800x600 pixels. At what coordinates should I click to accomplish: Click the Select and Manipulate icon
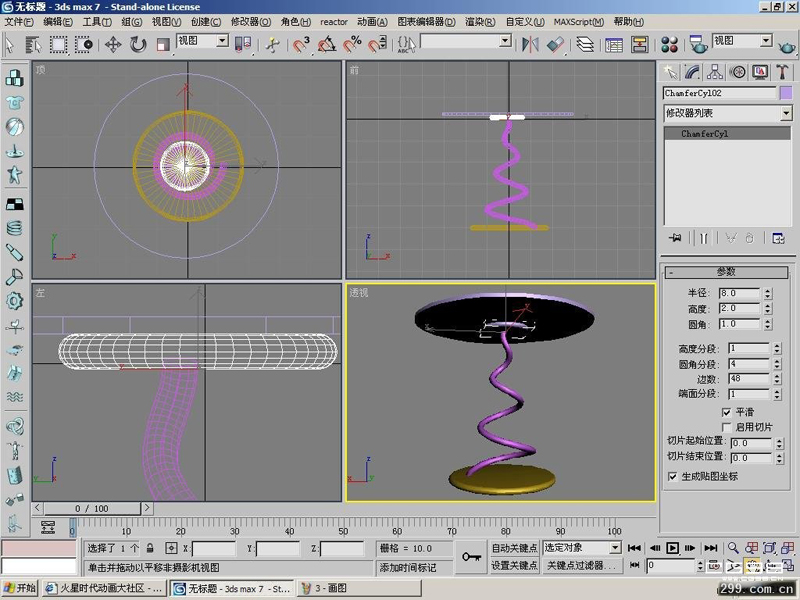pos(272,44)
